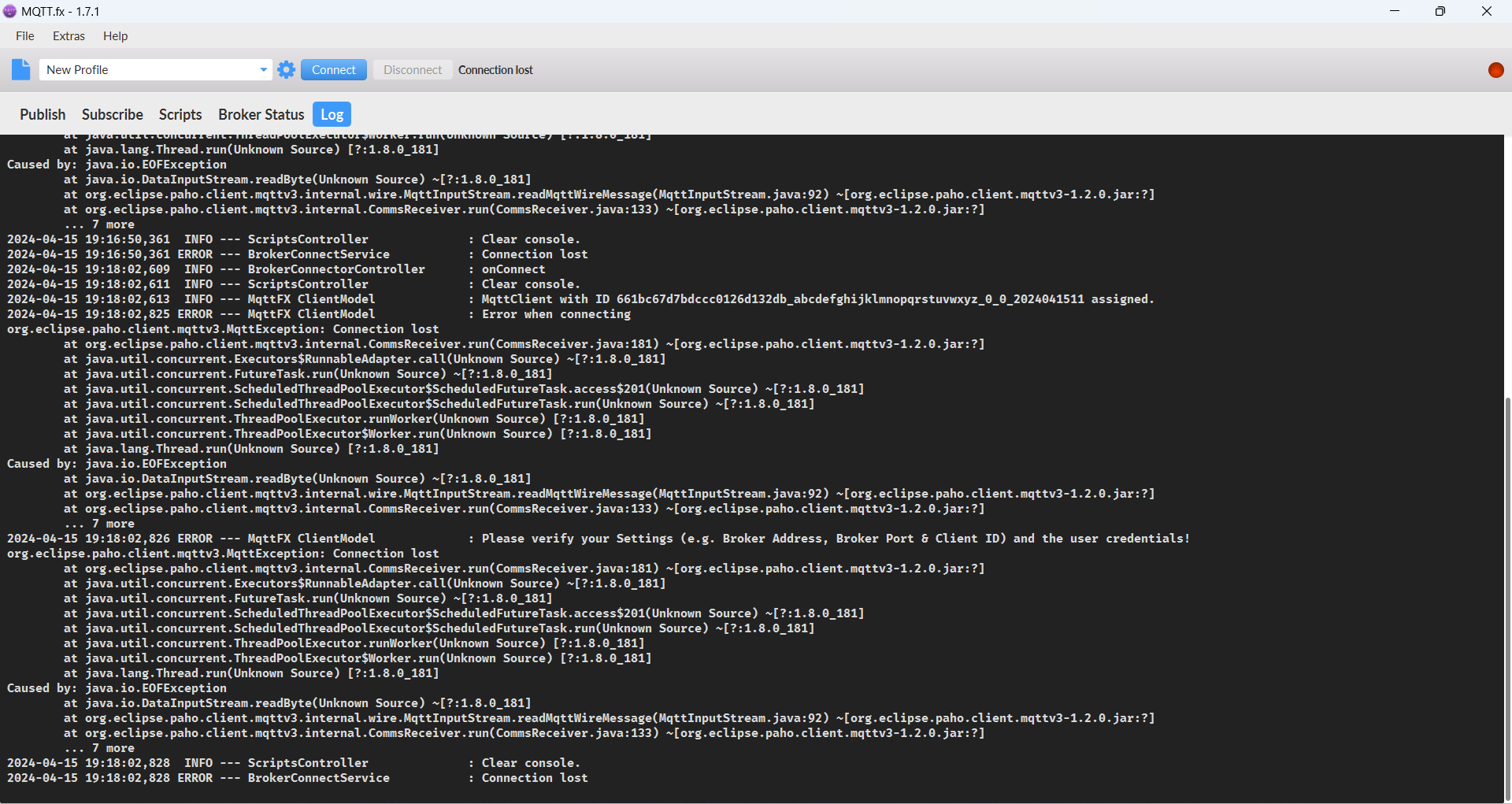
Task: Close the MQTT.fx window
Action: [1487, 11]
